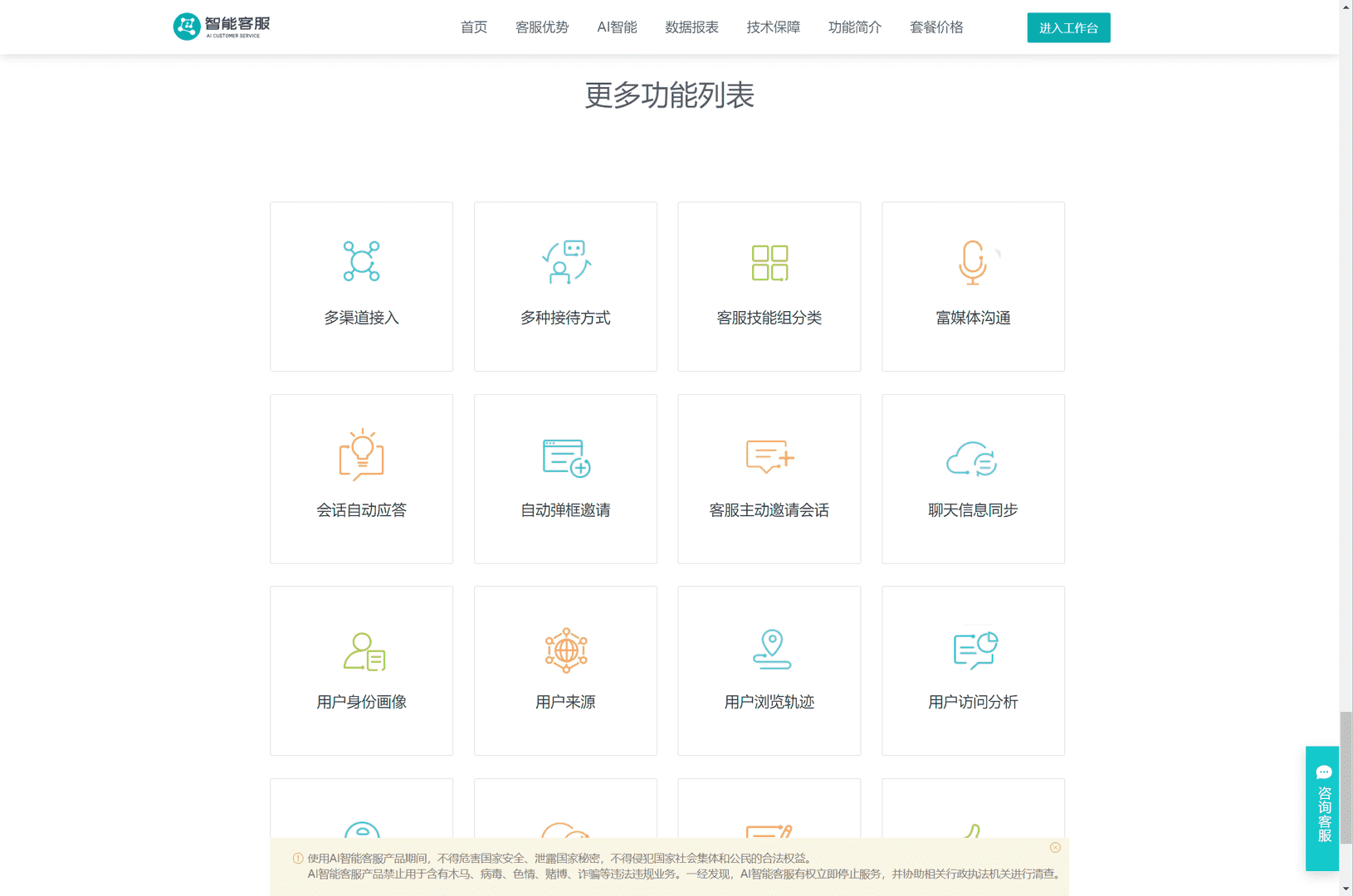Click the 客服主动邀请会话 label
1353x896 pixels.
[x=769, y=510]
